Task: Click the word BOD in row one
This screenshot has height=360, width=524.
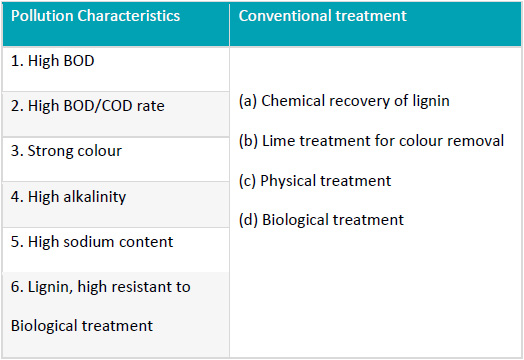Action: pos(79,61)
